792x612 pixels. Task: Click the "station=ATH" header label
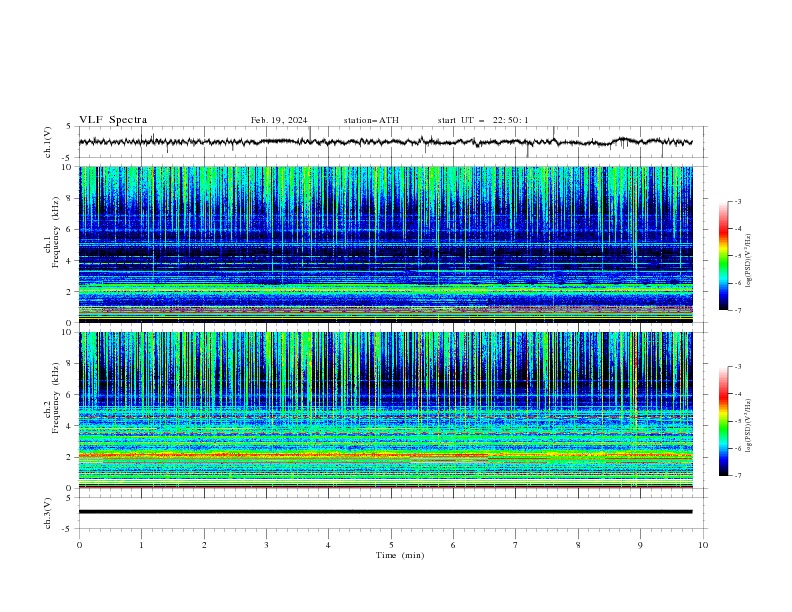[371, 120]
